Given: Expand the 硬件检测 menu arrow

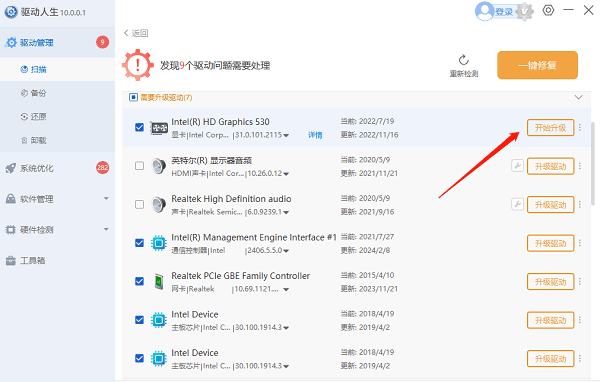Looking at the screenshot, I should (x=106, y=229).
